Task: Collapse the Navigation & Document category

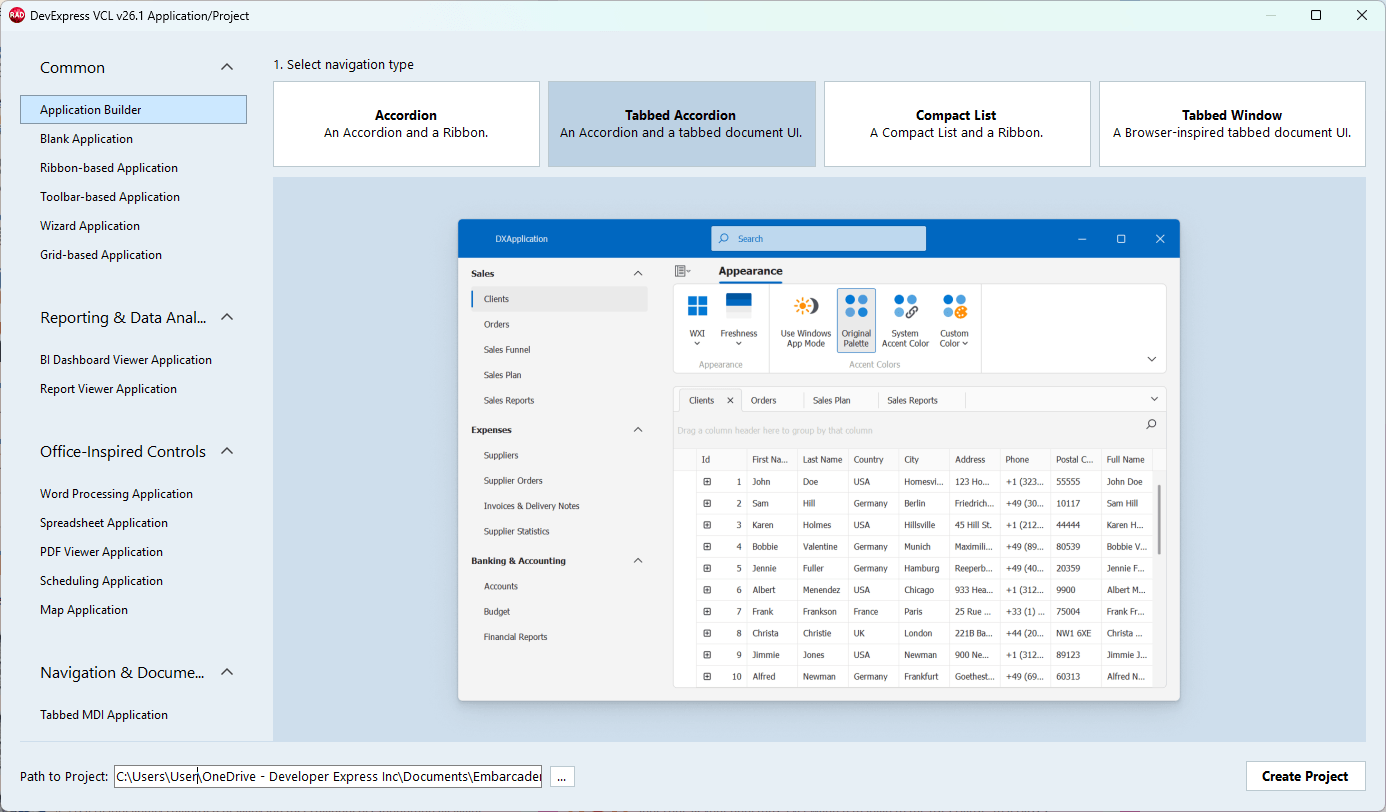Action: [x=227, y=672]
